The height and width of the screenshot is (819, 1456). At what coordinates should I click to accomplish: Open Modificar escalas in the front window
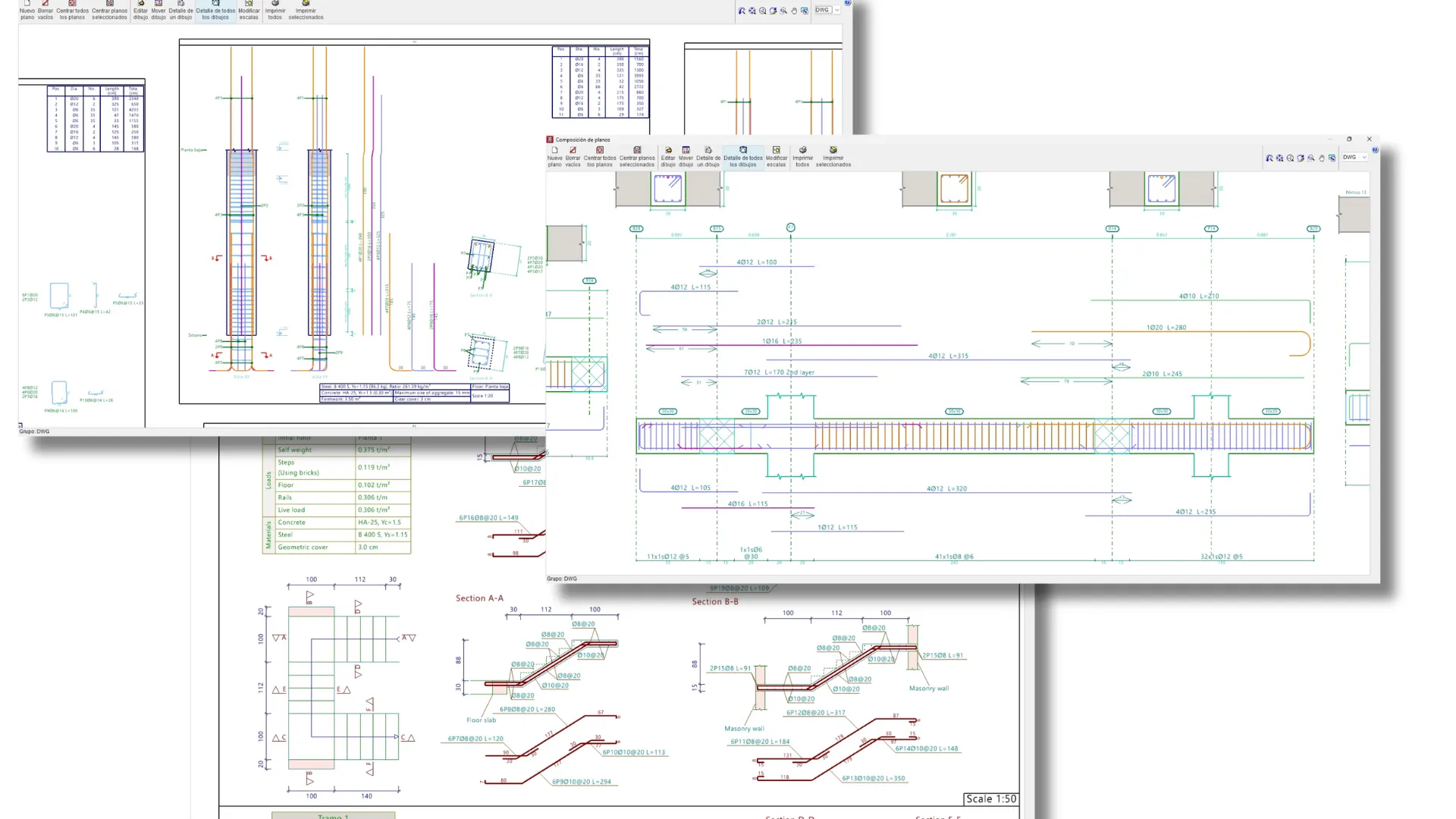[x=777, y=157]
